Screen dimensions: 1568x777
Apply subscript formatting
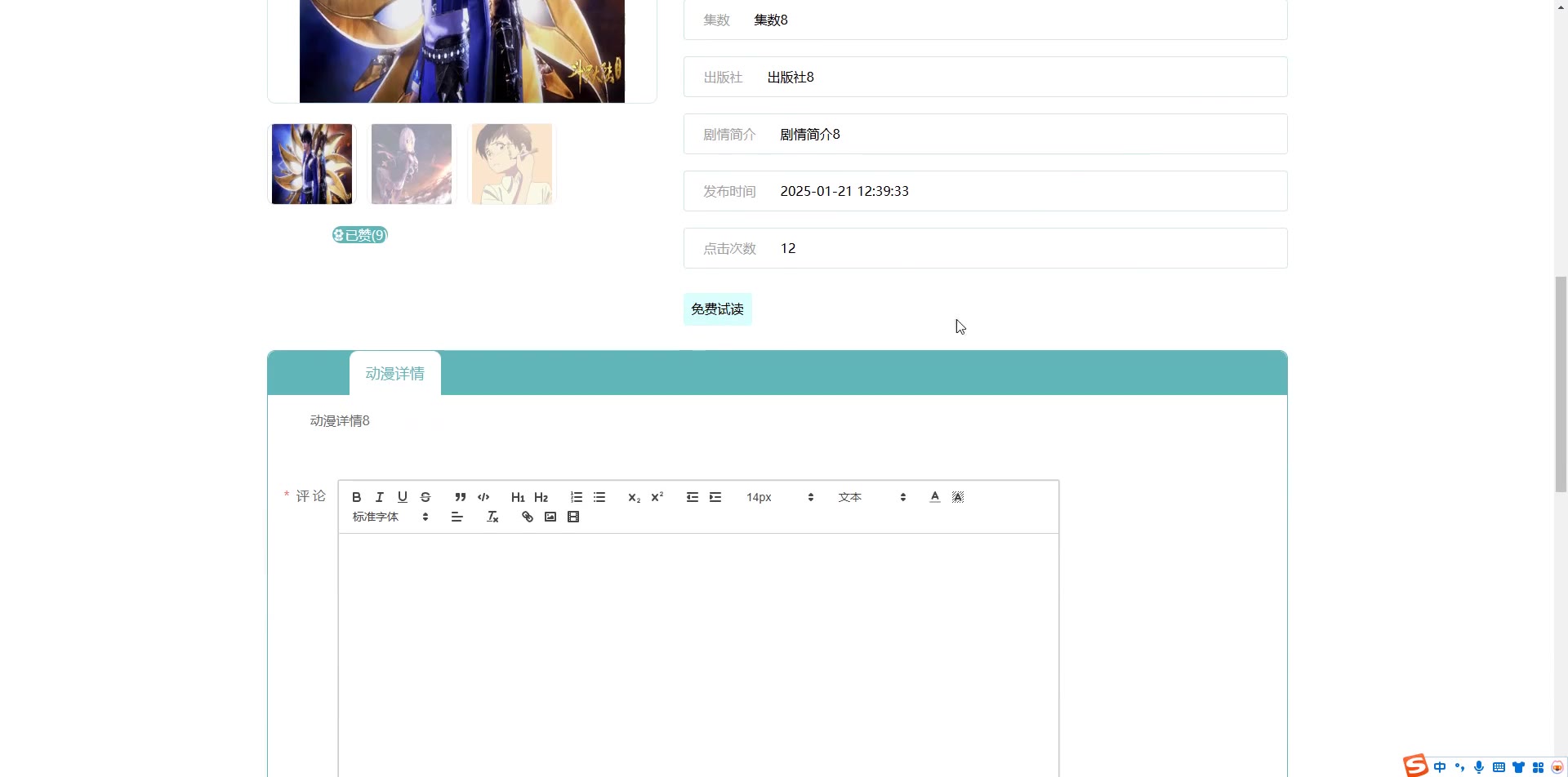click(634, 497)
